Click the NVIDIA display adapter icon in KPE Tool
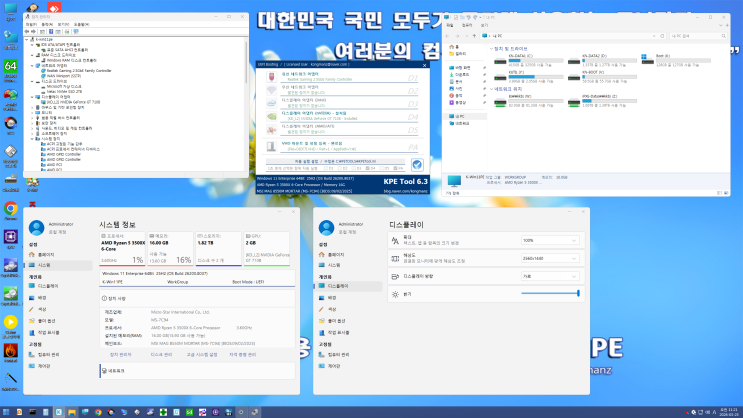Screen dimensions: 743x418 pyautogui.click(x=272, y=116)
